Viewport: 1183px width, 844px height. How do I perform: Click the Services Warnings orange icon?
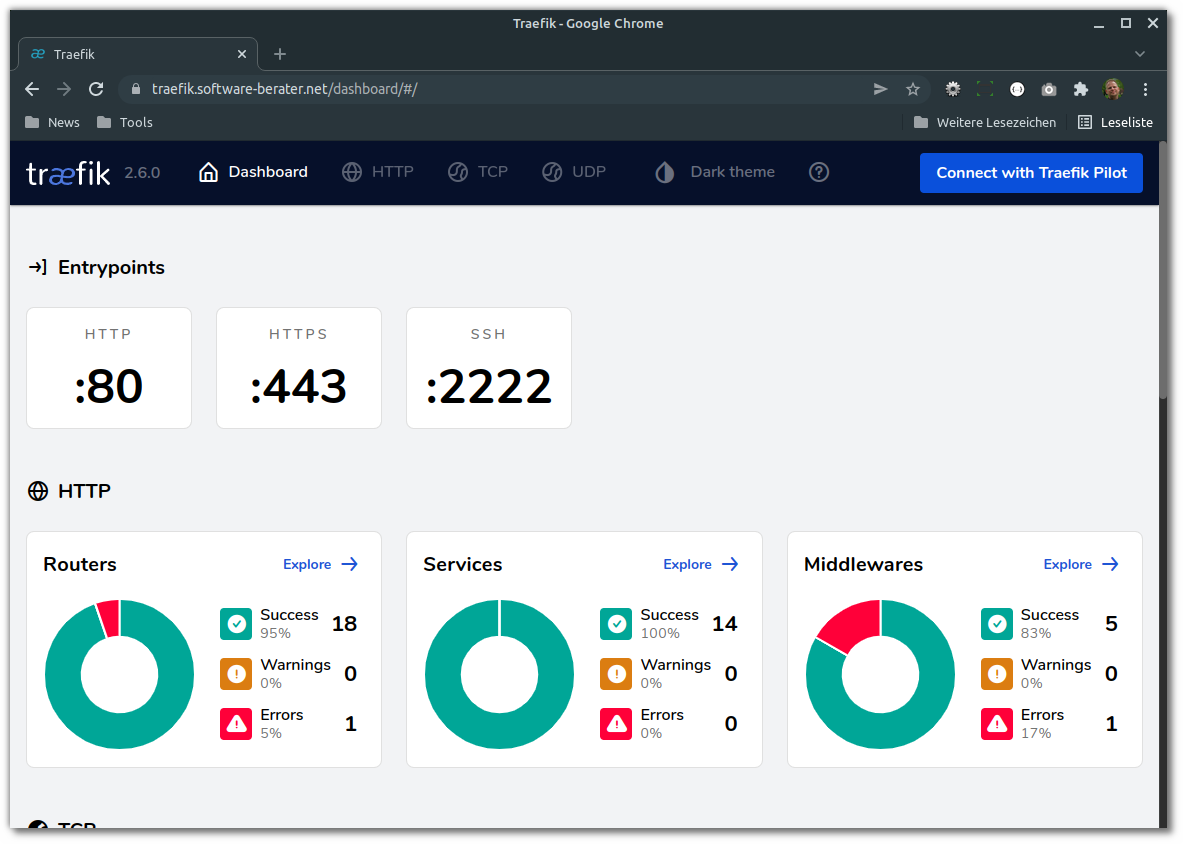[616, 674]
